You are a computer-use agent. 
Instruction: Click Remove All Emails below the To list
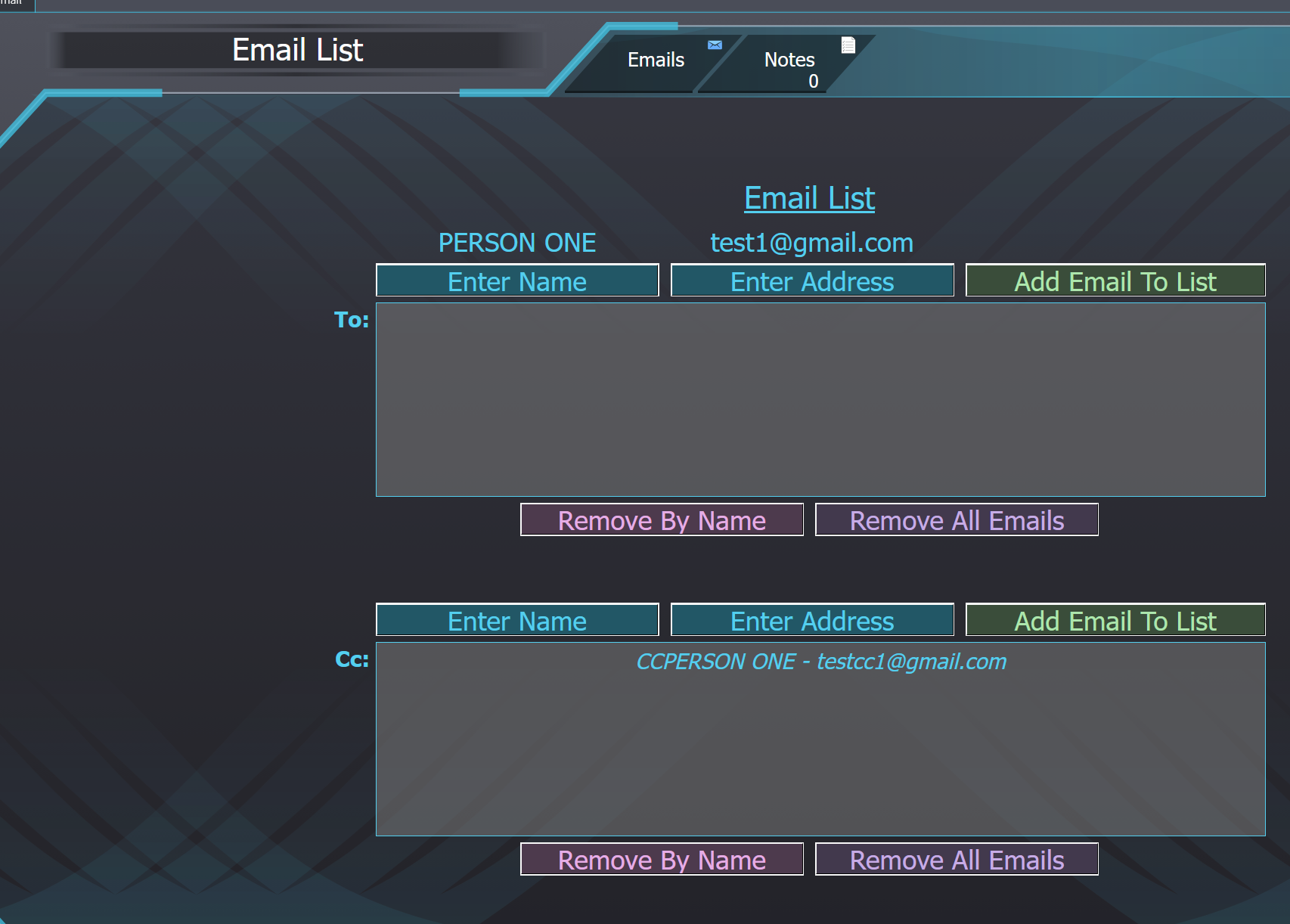coord(956,519)
